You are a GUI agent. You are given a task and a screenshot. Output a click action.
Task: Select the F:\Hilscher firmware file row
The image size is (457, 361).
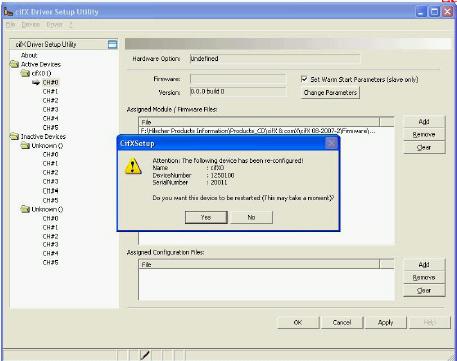pyautogui.click(x=258, y=131)
